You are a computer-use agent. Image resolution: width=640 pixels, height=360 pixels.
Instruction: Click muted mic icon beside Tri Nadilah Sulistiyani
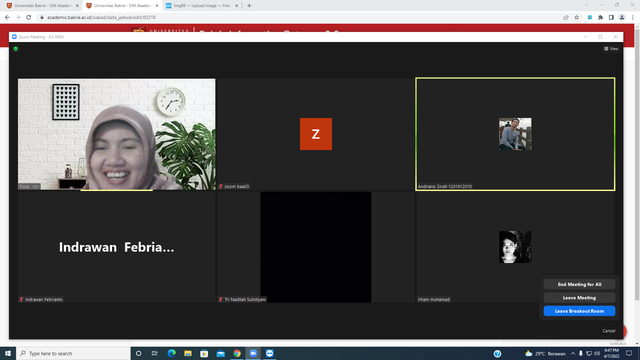tap(221, 299)
